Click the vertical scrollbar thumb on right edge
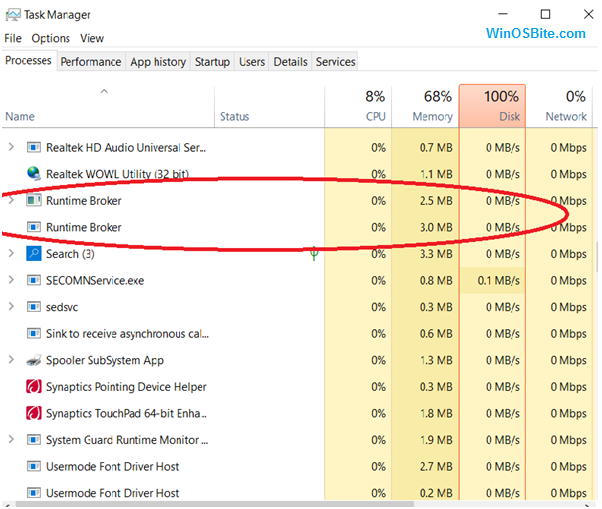Image resolution: width=602 pixels, height=509 pixels. pyautogui.click(x=597, y=256)
